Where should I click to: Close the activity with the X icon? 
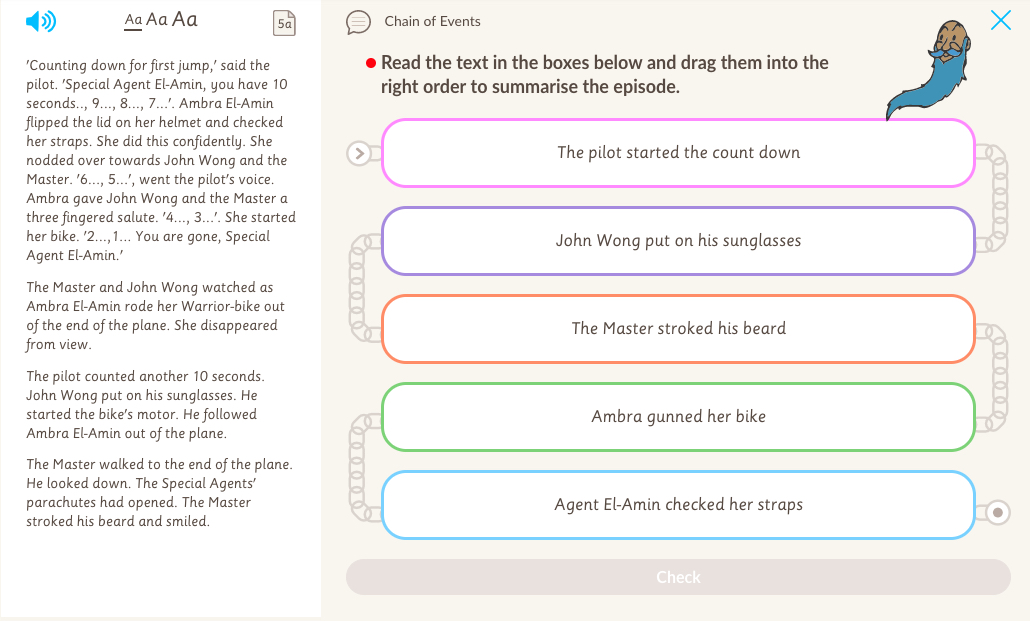[1000, 20]
